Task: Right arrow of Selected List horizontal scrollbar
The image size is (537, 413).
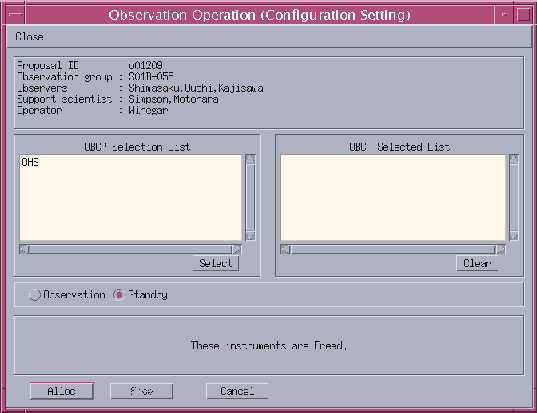Action: pyautogui.click(x=501, y=249)
